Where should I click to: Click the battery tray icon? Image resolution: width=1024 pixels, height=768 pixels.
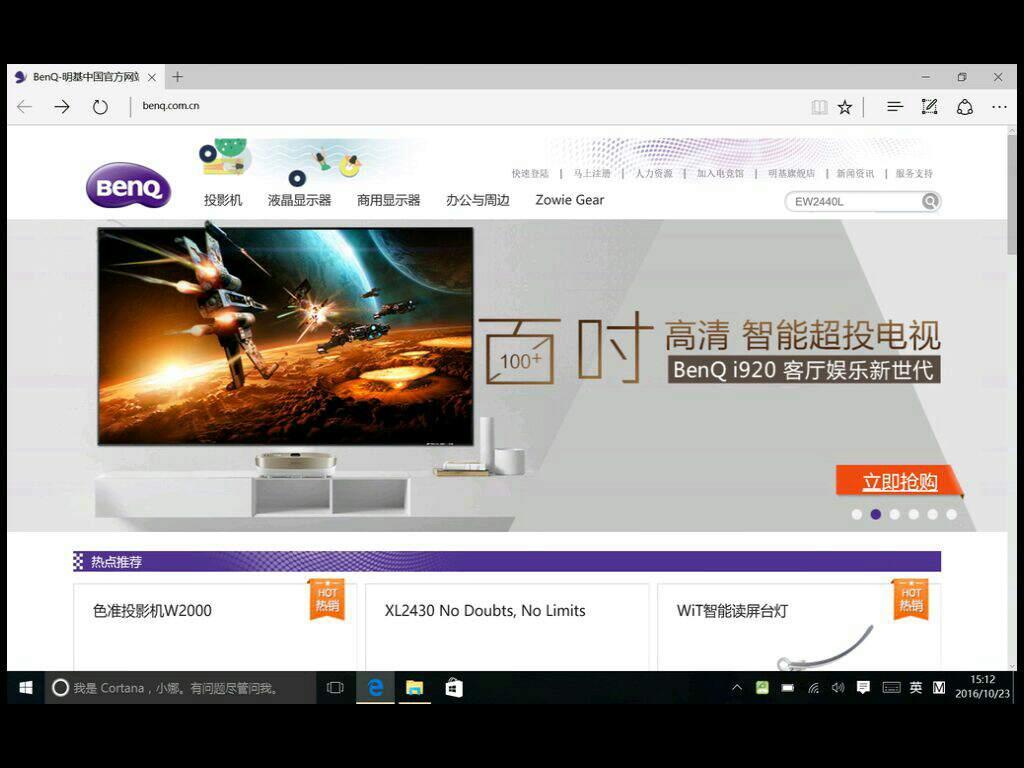click(788, 688)
